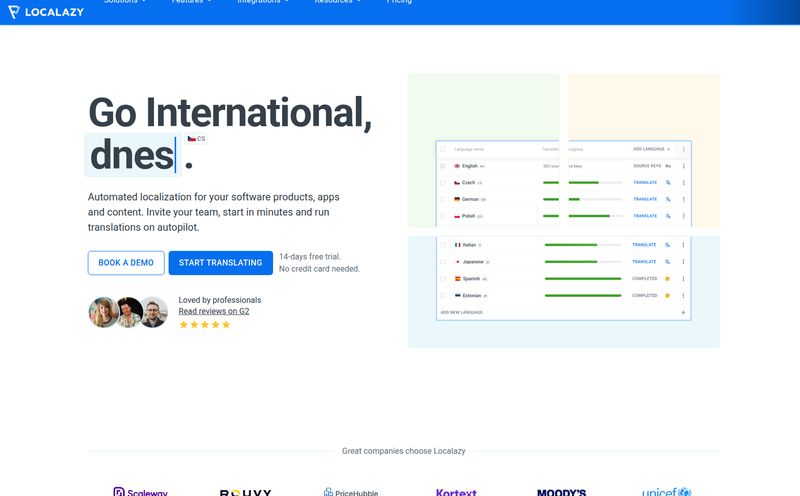
Task: Click the Moody's company logo
Action: [561, 492]
